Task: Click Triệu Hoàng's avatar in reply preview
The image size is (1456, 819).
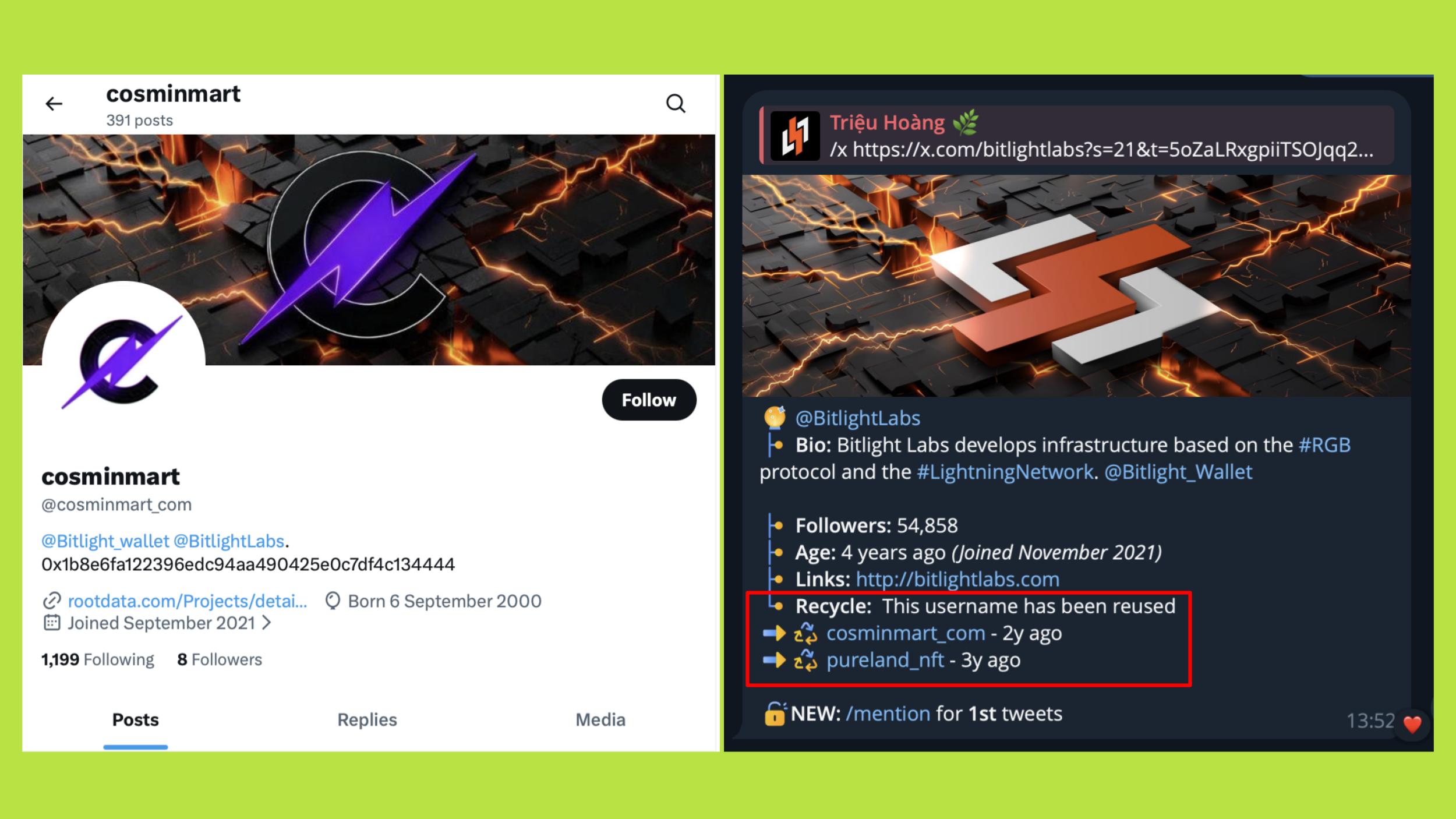Action: (795, 136)
